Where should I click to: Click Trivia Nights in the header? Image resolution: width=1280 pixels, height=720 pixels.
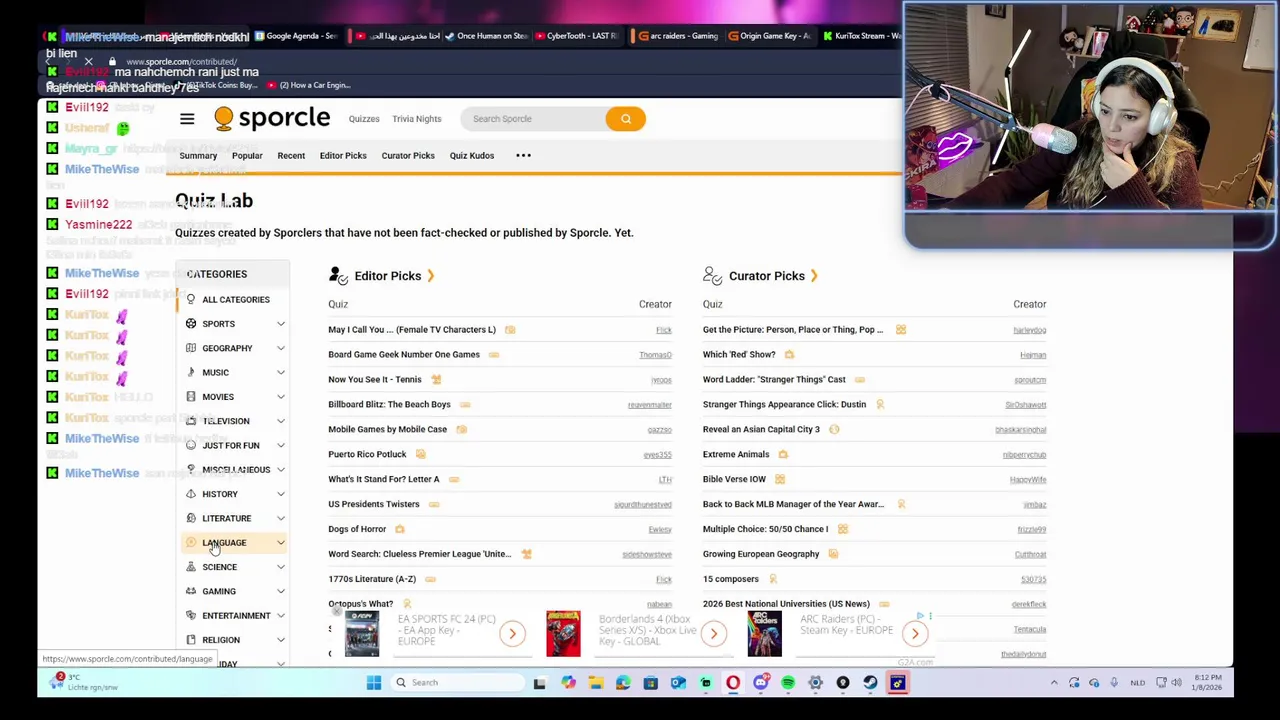416,119
